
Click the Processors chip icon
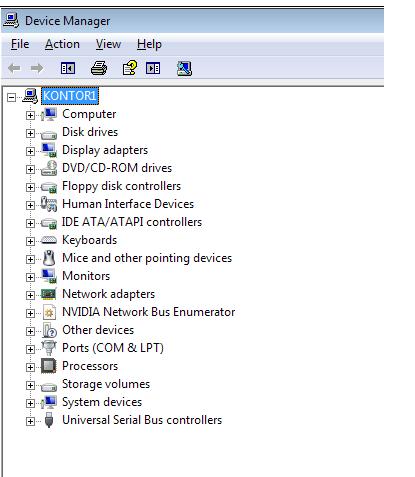49,366
